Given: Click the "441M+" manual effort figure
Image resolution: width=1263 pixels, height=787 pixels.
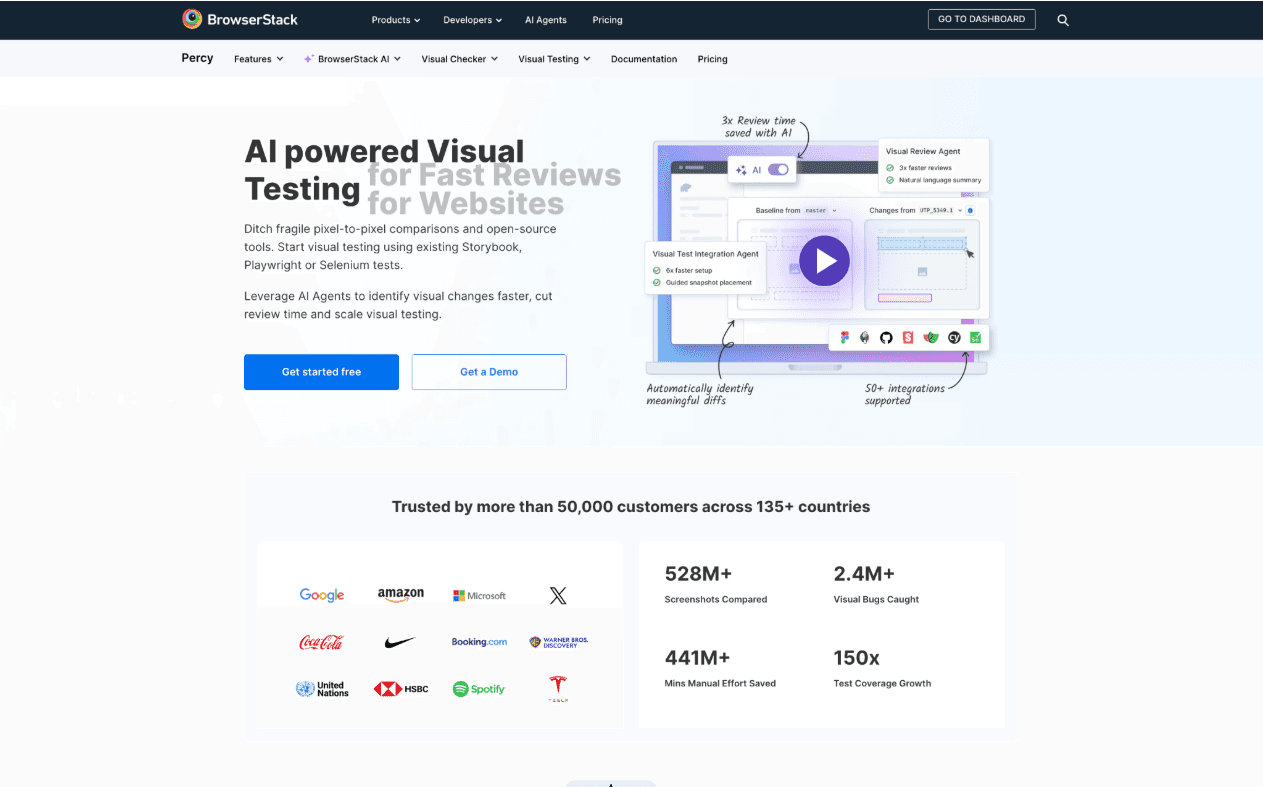Looking at the screenshot, I should (x=698, y=658).
